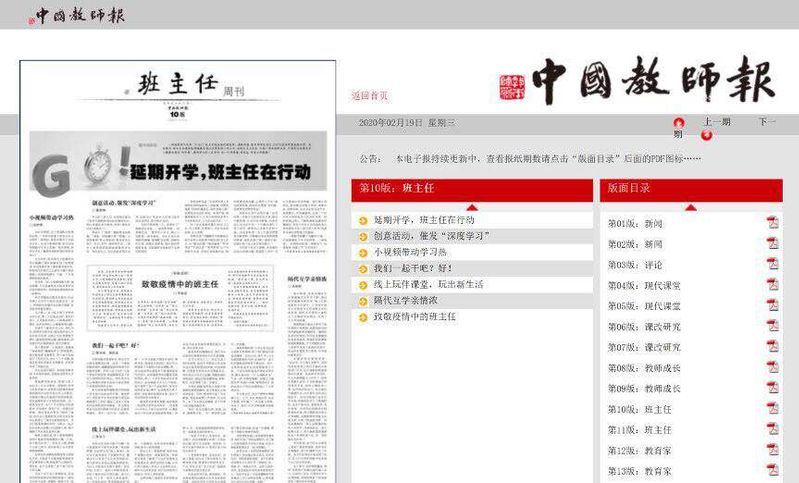Image resolution: width=799 pixels, height=483 pixels.
Task: Open article 线上玩伴课堂,玩出新生活
Action: coord(428,284)
